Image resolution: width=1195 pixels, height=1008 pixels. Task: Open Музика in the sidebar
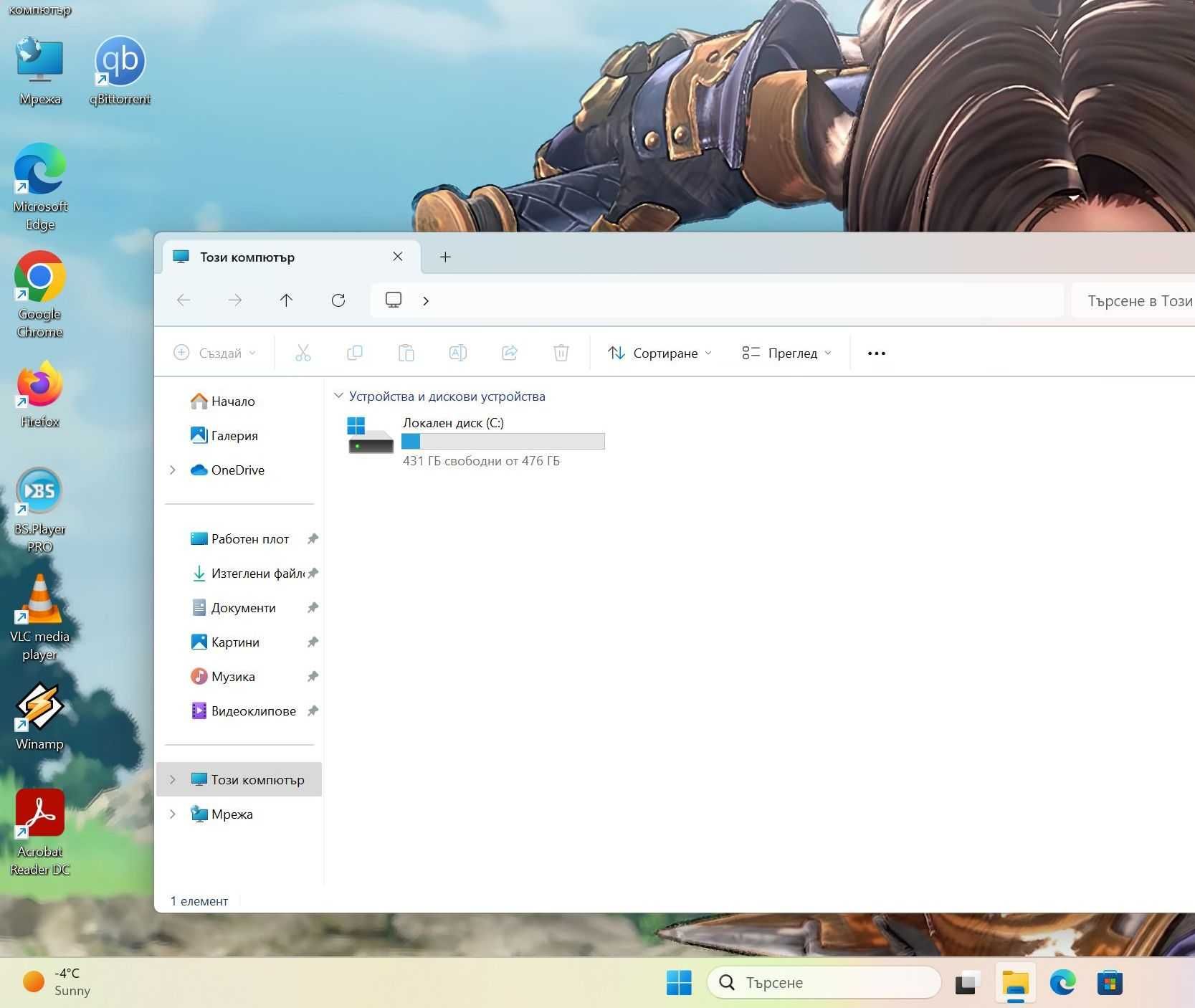pyautogui.click(x=223, y=677)
